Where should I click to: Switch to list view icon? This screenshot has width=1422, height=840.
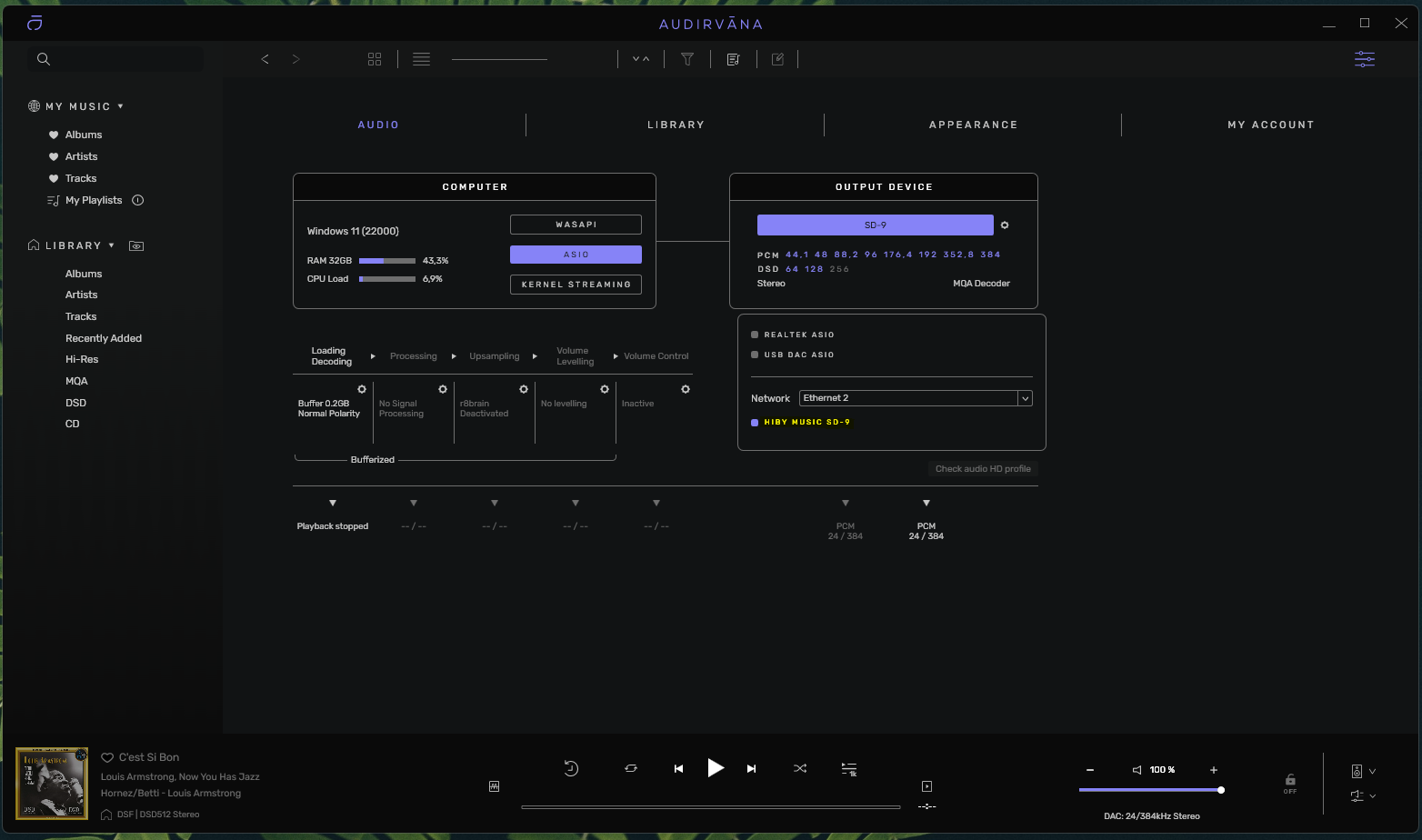click(x=421, y=59)
